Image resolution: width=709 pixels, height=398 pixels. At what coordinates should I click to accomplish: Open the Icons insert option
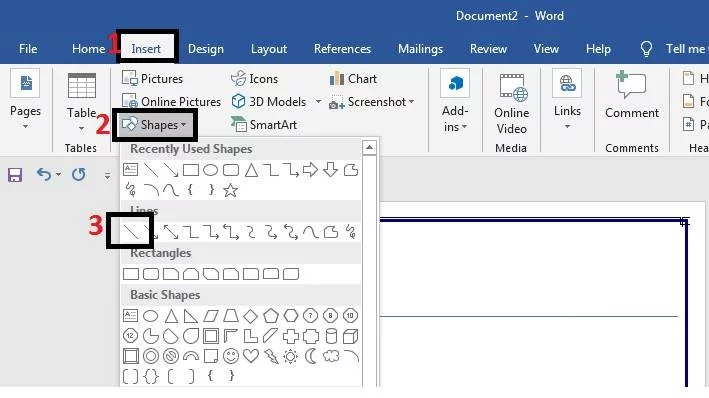[254, 79]
